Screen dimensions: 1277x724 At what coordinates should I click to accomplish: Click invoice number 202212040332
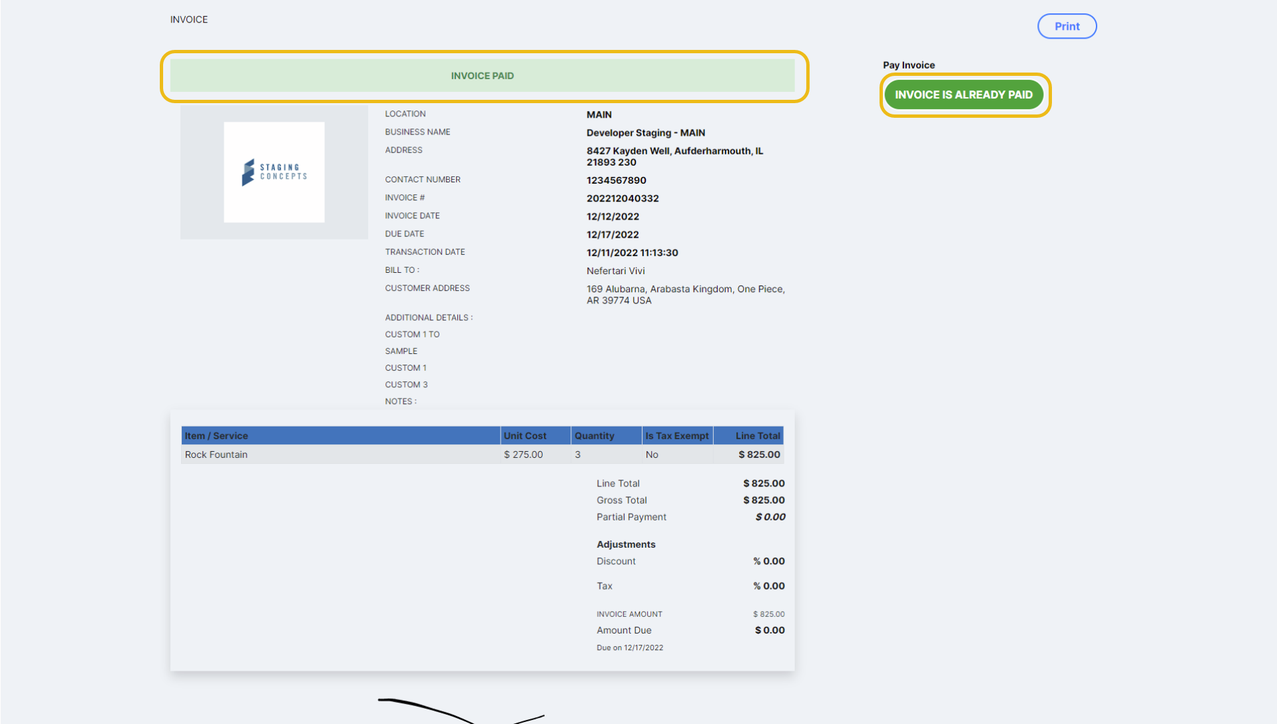click(x=622, y=199)
